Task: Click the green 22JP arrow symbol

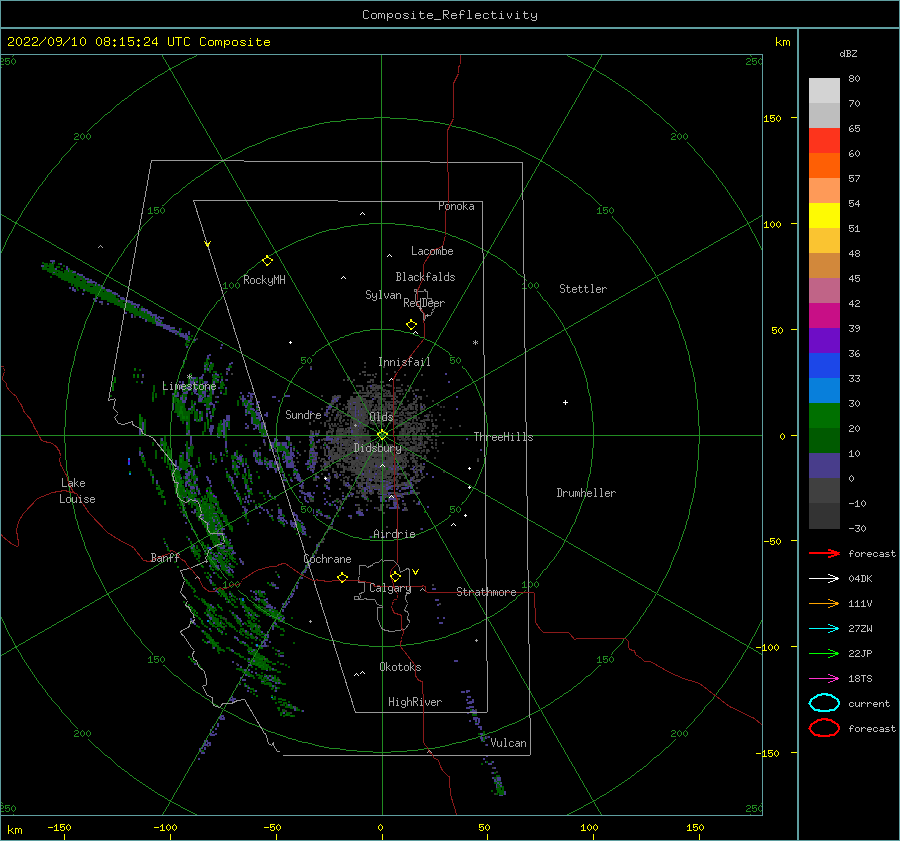Action: 824,653
